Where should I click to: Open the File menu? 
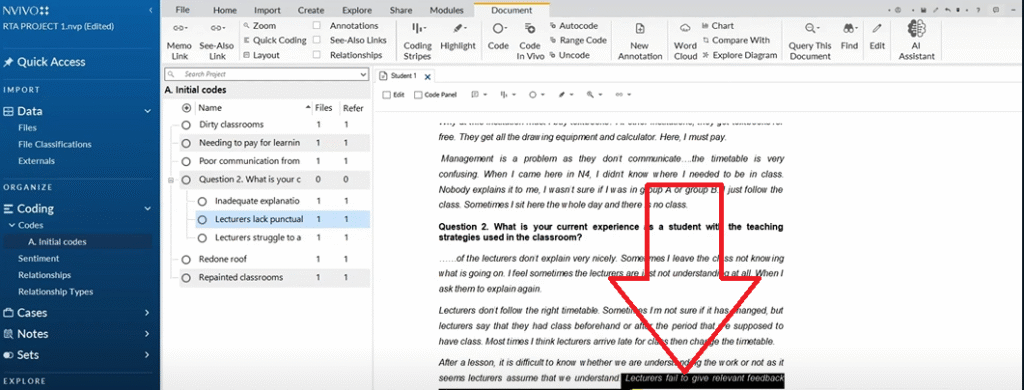click(x=183, y=10)
